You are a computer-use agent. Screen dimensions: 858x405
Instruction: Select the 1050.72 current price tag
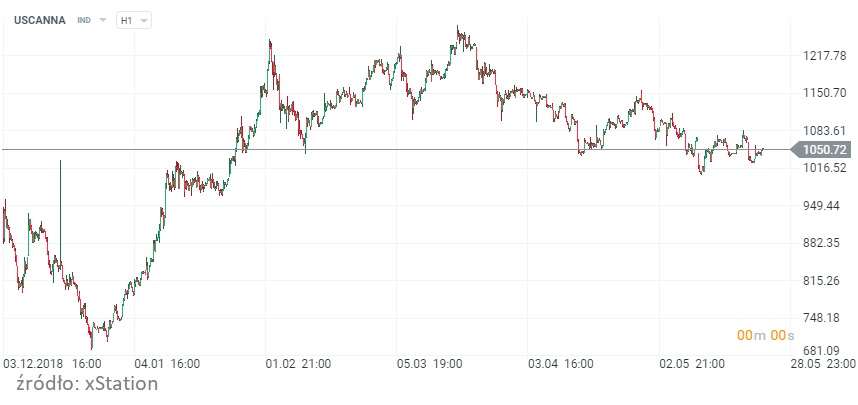(x=824, y=150)
